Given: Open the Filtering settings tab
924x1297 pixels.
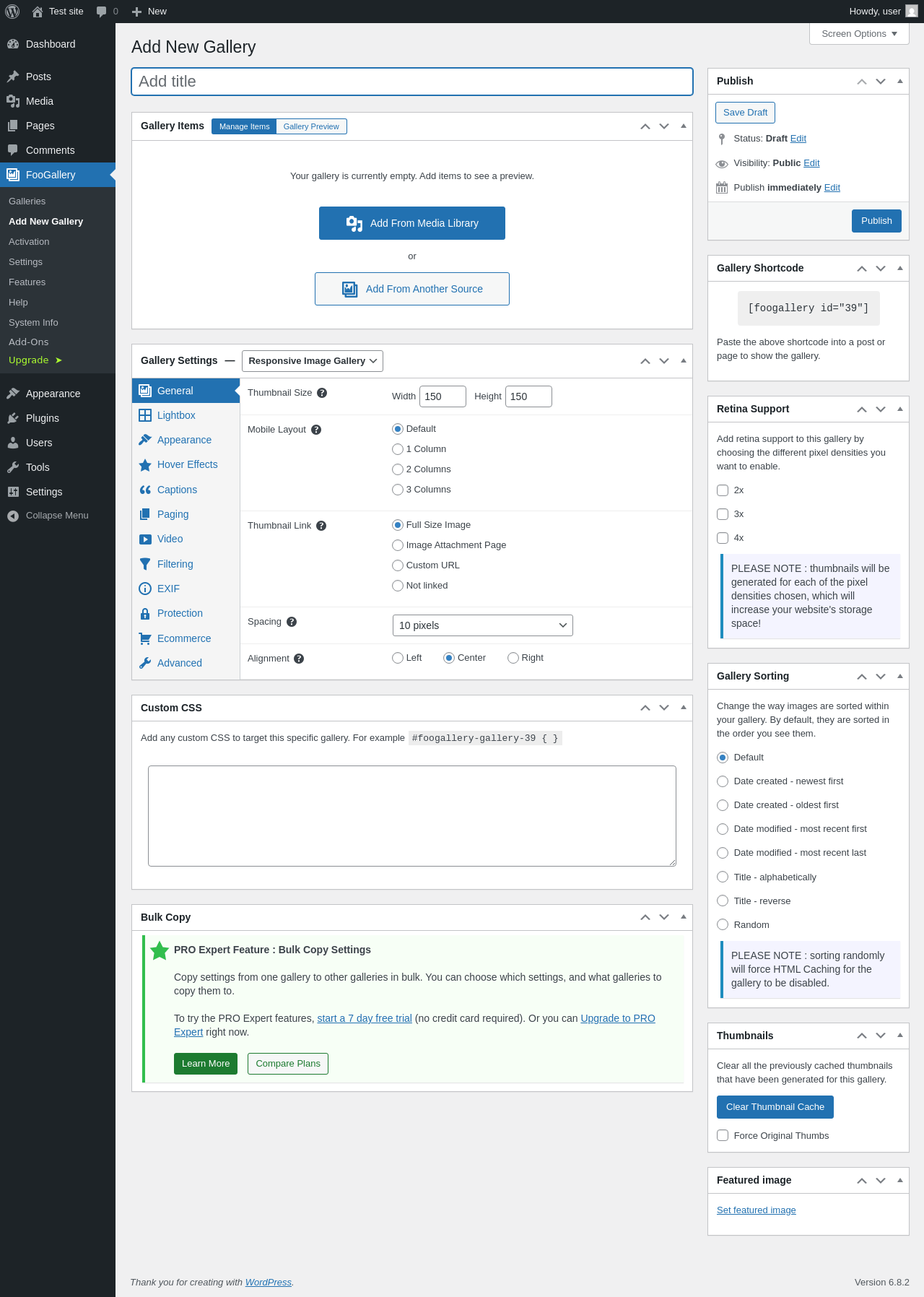Looking at the screenshot, I should pos(186,564).
